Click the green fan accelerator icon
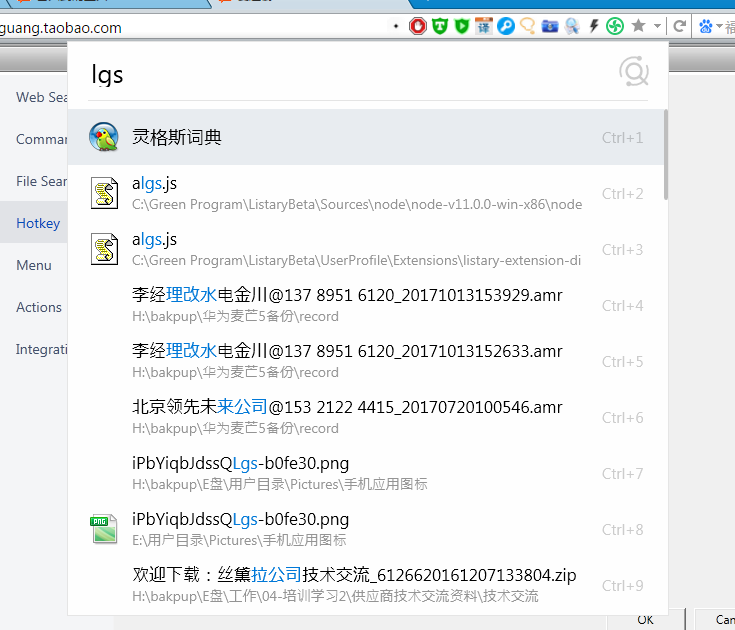Screen dimensions: 735x630 point(615,26)
